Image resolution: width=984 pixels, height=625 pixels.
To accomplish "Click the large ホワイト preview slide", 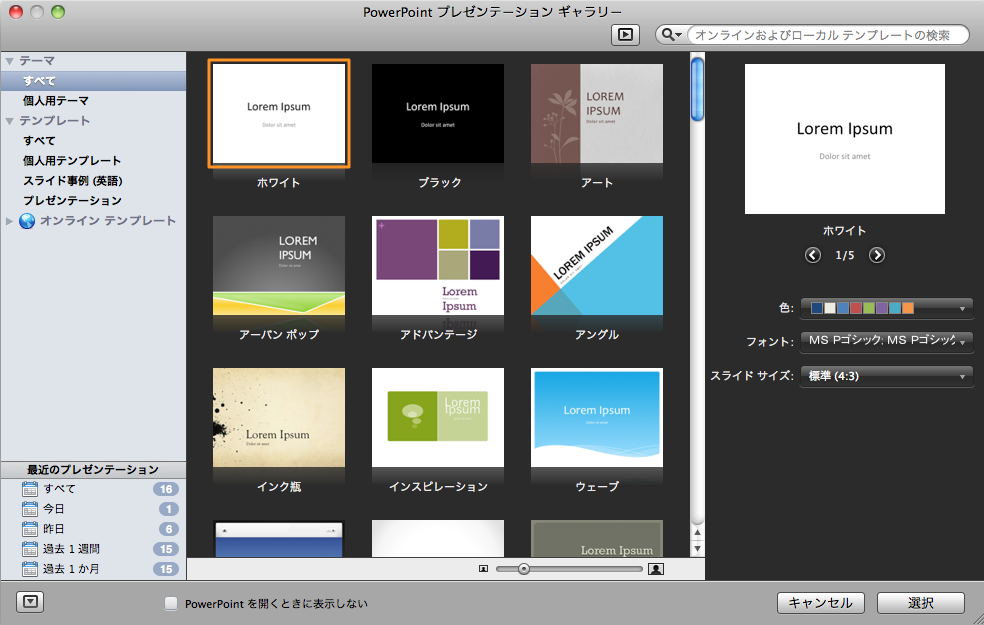I will pos(845,139).
